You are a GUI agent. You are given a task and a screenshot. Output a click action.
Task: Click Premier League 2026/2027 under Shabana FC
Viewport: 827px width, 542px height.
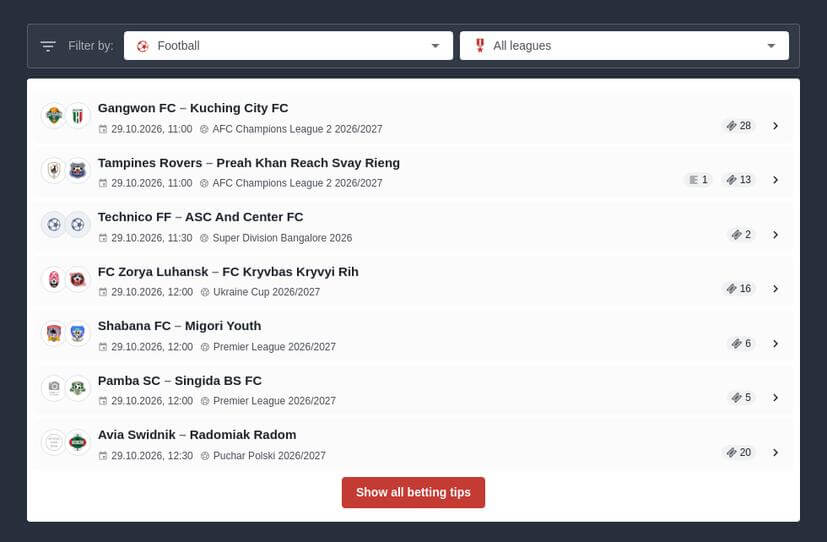coord(274,347)
